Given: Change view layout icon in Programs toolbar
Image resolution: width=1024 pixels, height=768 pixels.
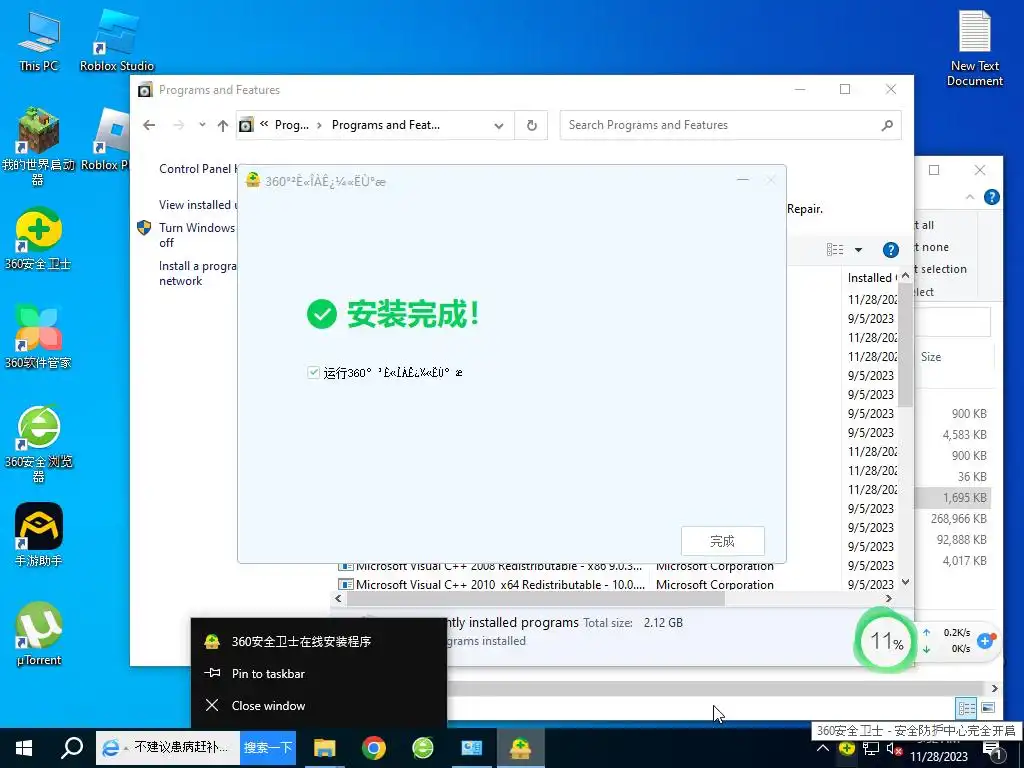Looking at the screenshot, I should (835, 249).
